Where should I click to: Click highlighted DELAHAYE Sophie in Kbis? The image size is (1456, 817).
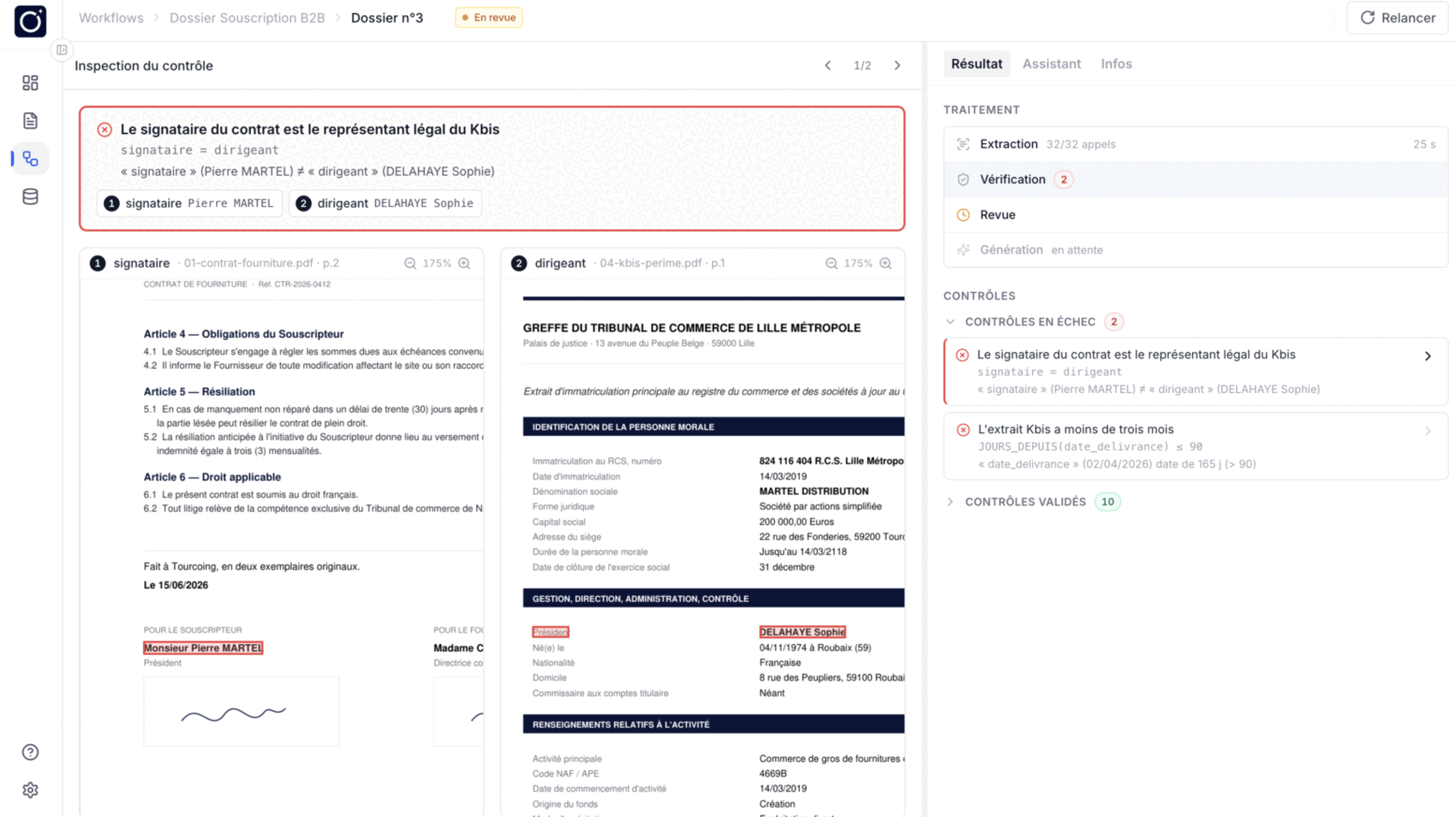(x=803, y=632)
